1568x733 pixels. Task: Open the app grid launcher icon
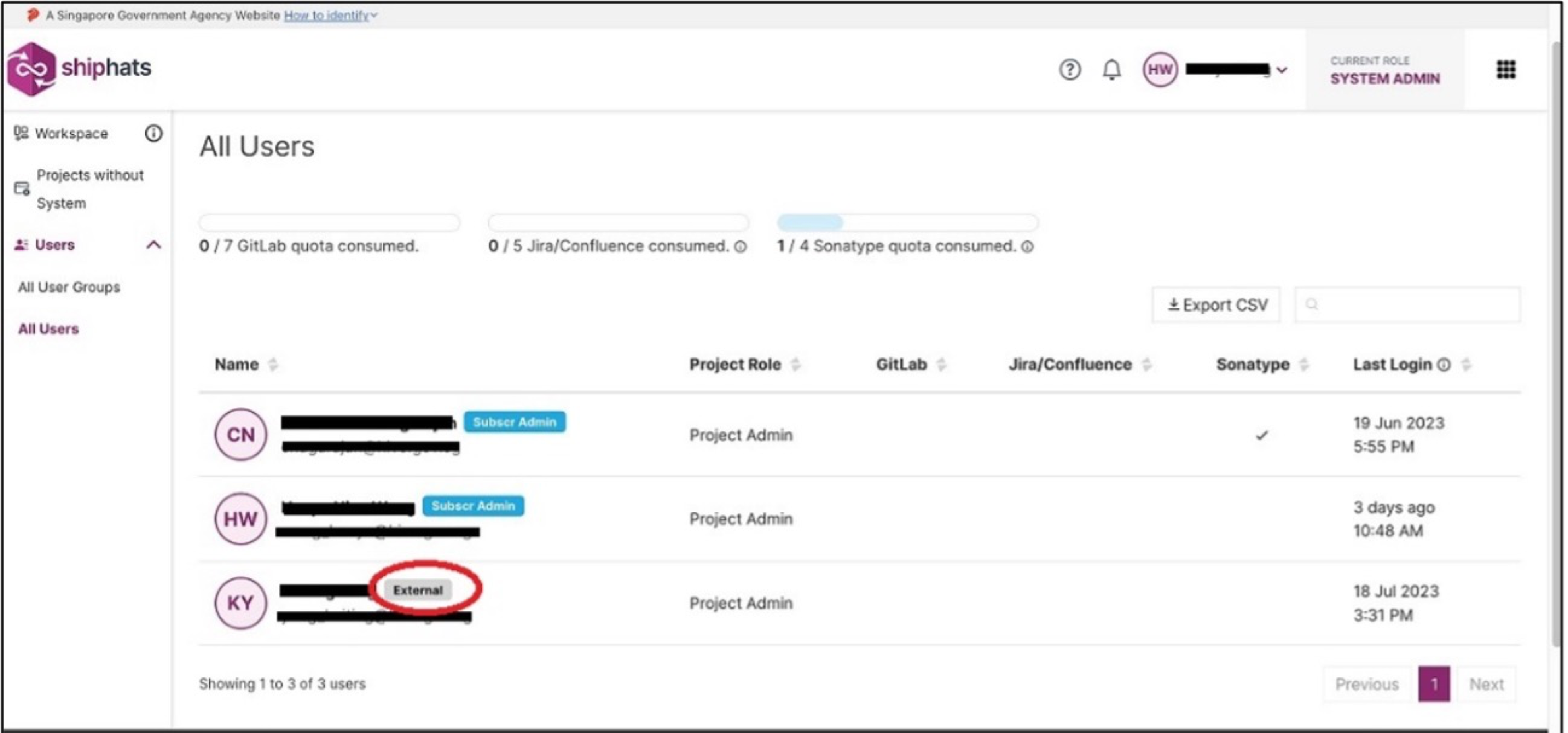click(x=1505, y=69)
